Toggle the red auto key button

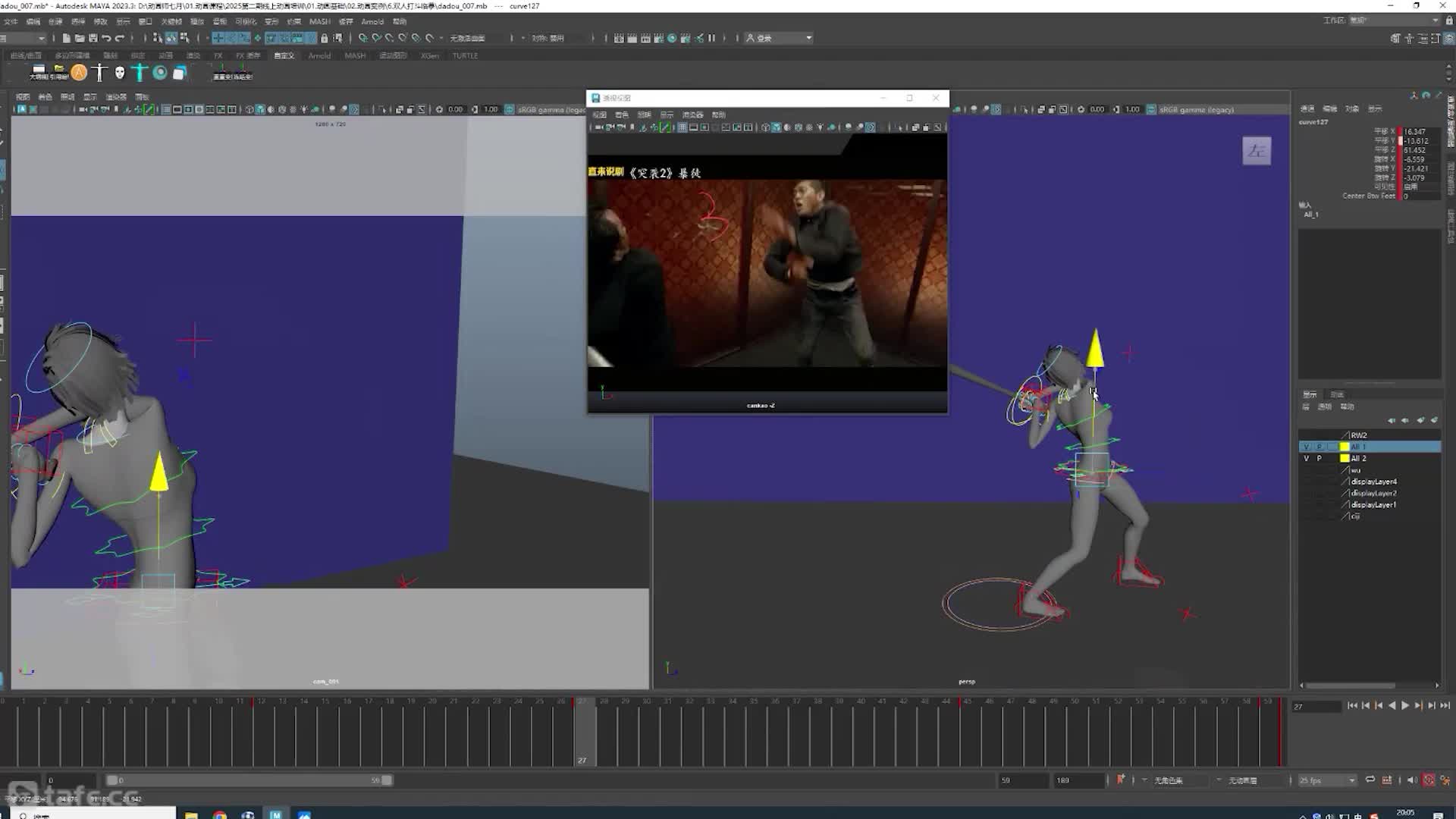pos(1429,780)
